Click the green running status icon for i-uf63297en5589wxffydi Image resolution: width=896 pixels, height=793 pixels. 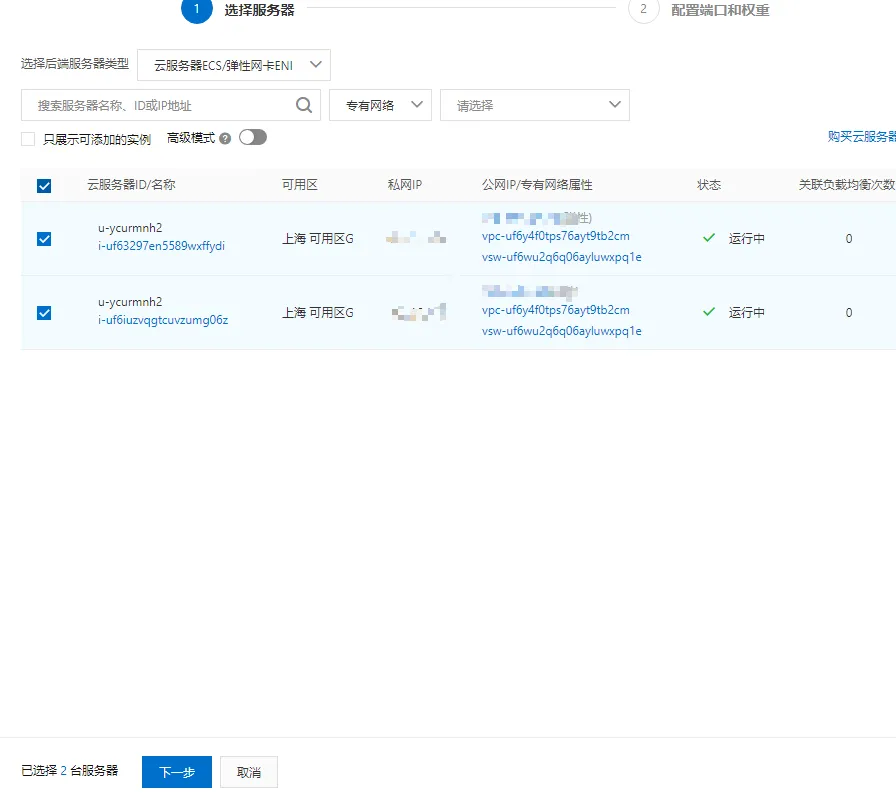[x=709, y=238]
